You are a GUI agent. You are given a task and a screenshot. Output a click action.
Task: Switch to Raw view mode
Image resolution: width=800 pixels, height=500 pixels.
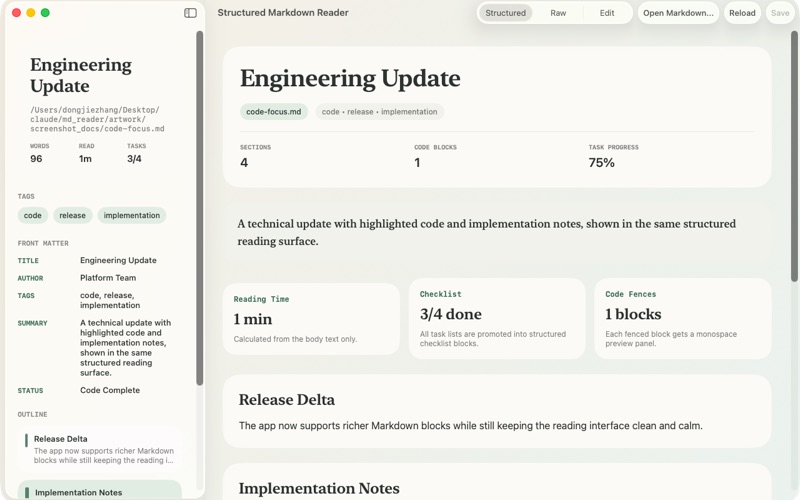coord(558,13)
